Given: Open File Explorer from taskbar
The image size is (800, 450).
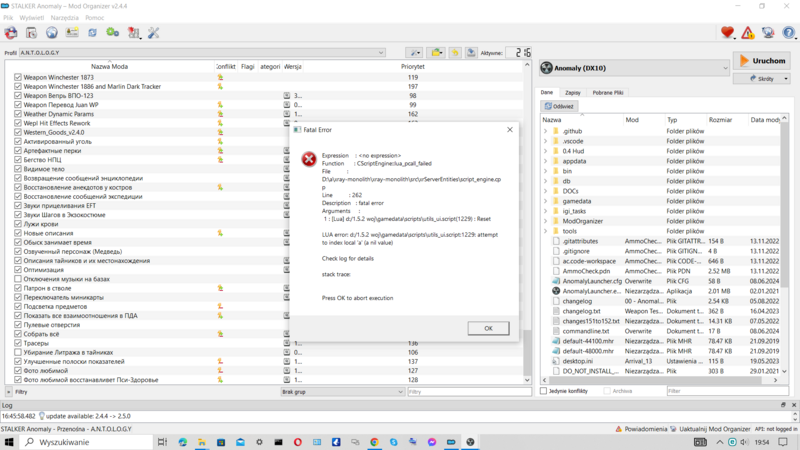Looking at the screenshot, I should (202, 442).
